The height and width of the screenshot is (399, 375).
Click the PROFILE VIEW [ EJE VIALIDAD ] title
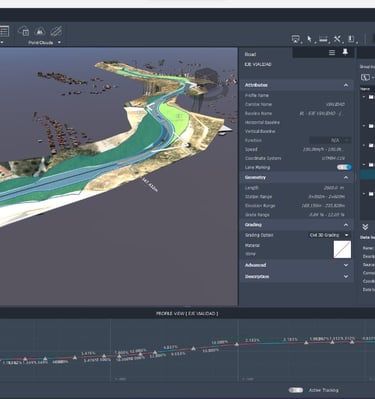(187, 314)
